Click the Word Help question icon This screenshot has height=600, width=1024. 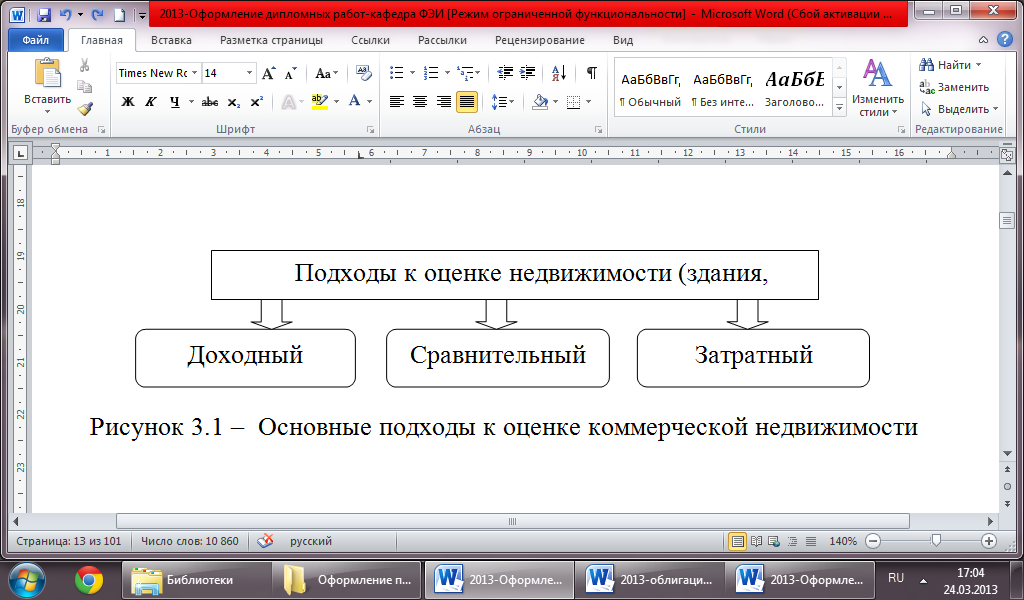coord(1005,40)
